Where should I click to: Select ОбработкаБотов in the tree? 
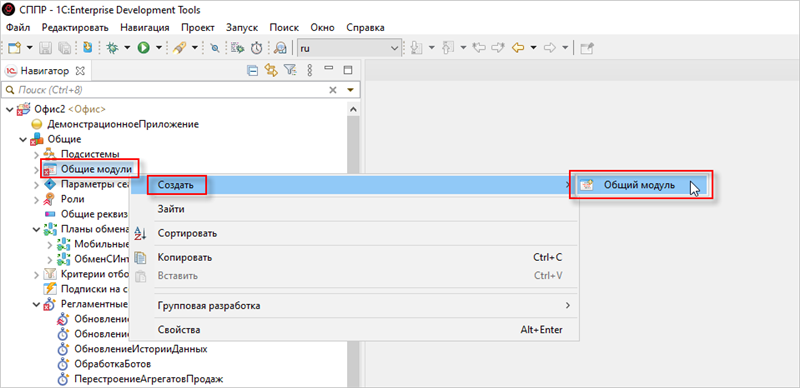[x=112, y=365]
